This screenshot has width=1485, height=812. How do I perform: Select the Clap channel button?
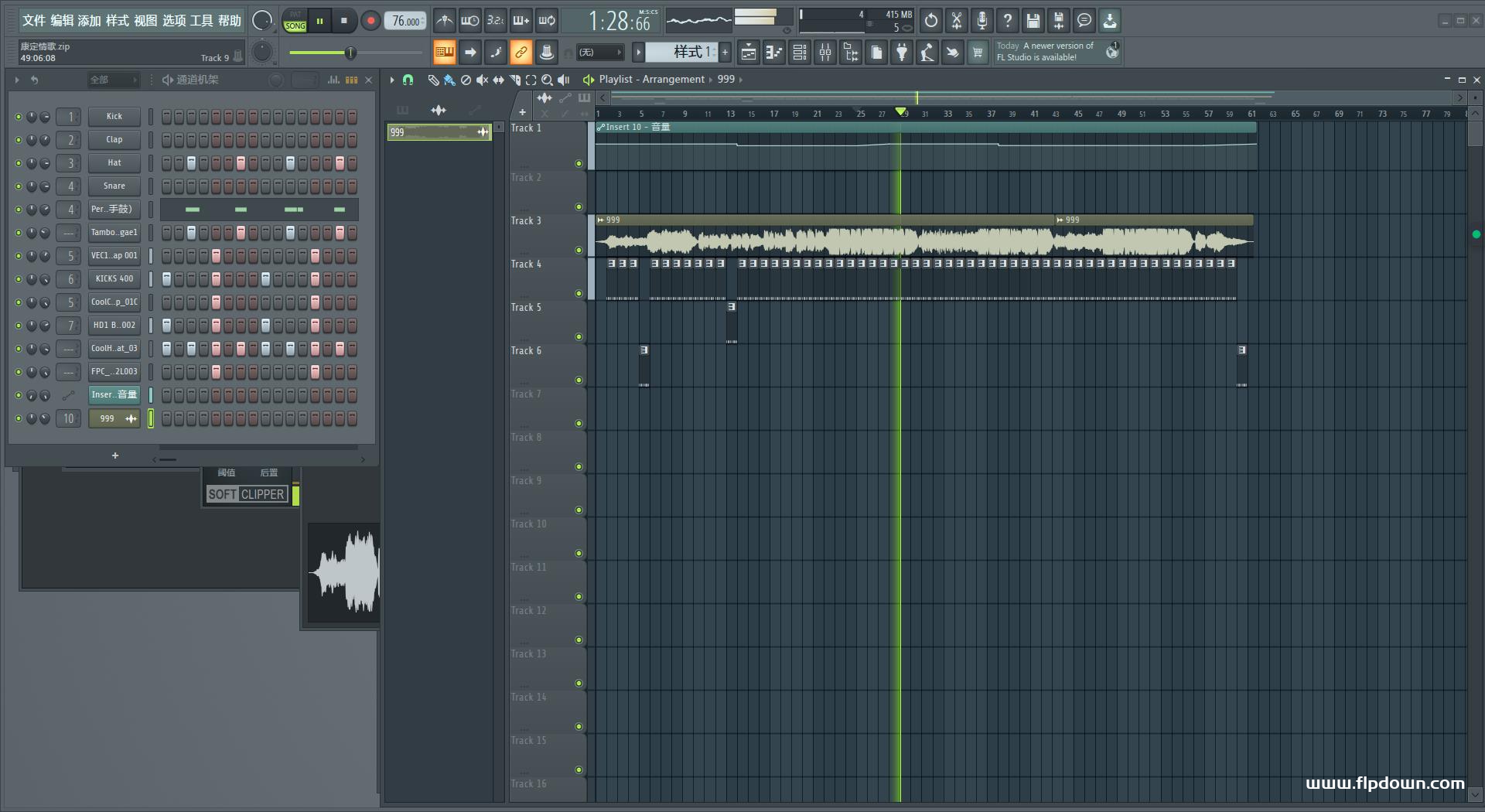[114, 139]
